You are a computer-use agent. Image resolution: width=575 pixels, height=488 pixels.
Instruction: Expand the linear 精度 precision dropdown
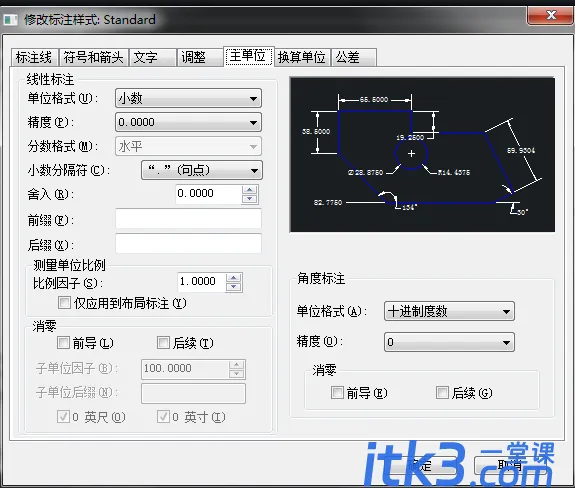[x=188, y=122]
